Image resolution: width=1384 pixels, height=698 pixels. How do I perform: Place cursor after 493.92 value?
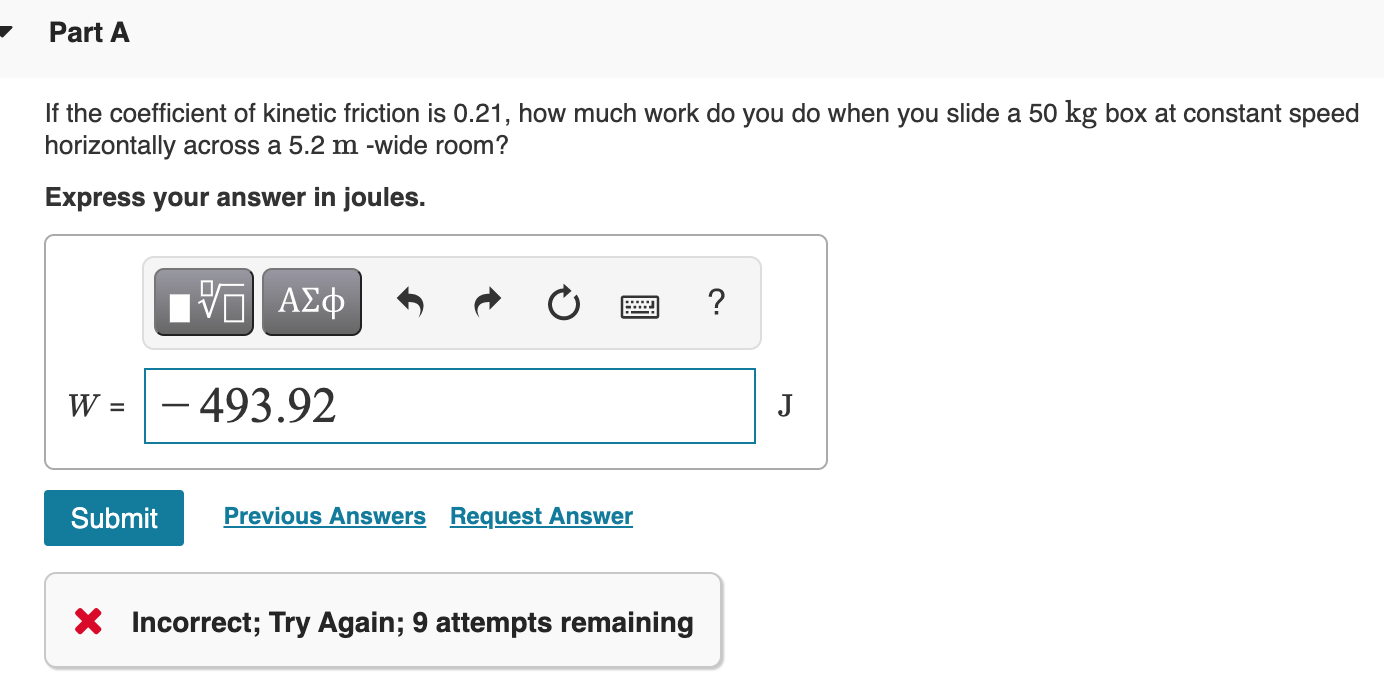[338, 406]
